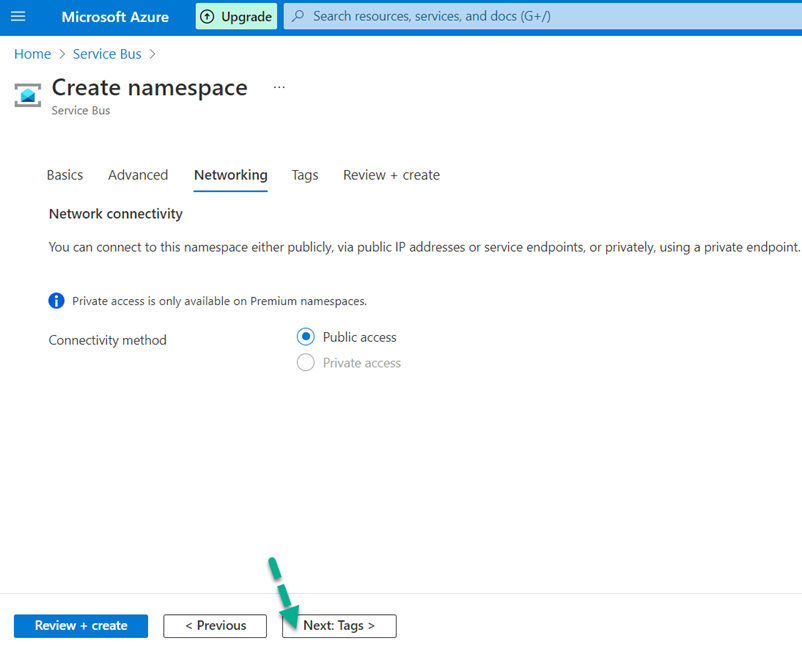Image resolution: width=802 pixels, height=646 pixels.
Task: Click the Previous button
Action: 214,626
